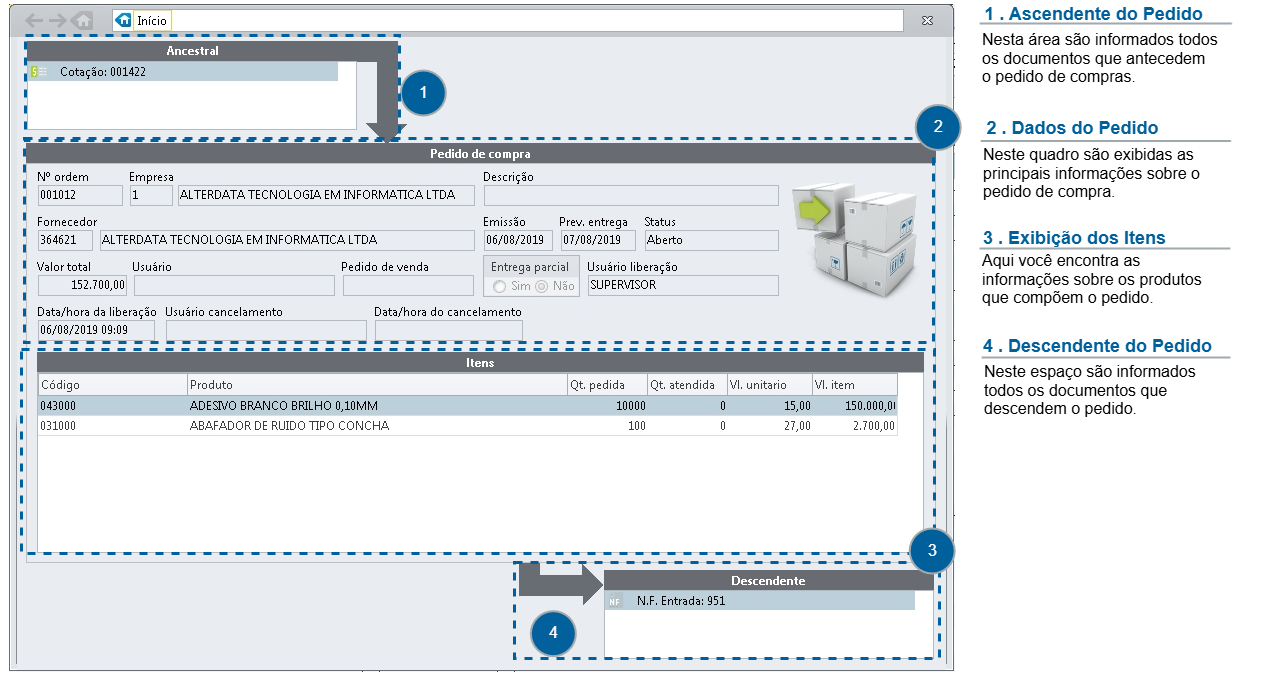Close the panel with the X button

click(x=928, y=20)
